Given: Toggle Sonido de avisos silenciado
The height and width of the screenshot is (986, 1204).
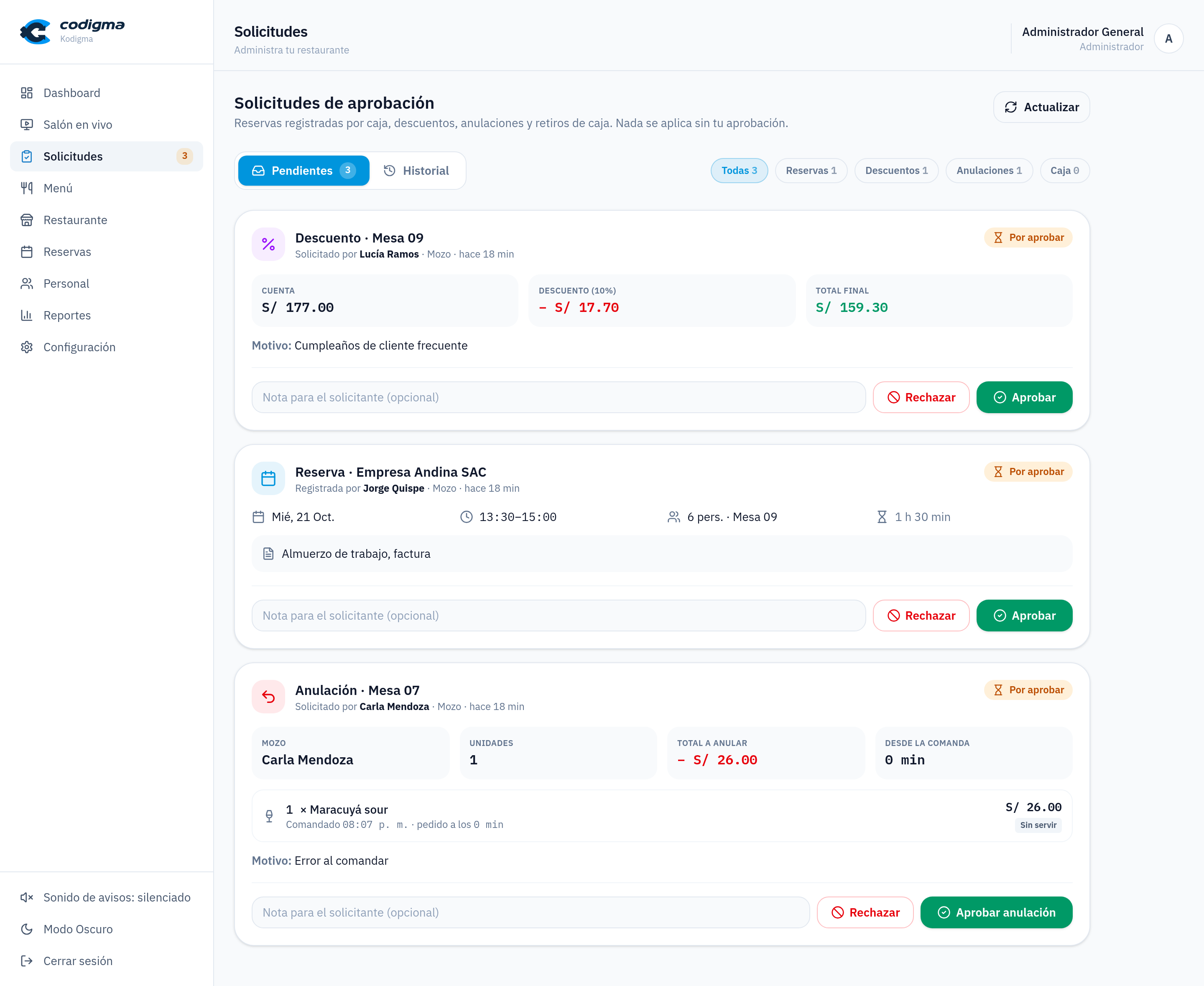Looking at the screenshot, I should click(x=106, y=897).
